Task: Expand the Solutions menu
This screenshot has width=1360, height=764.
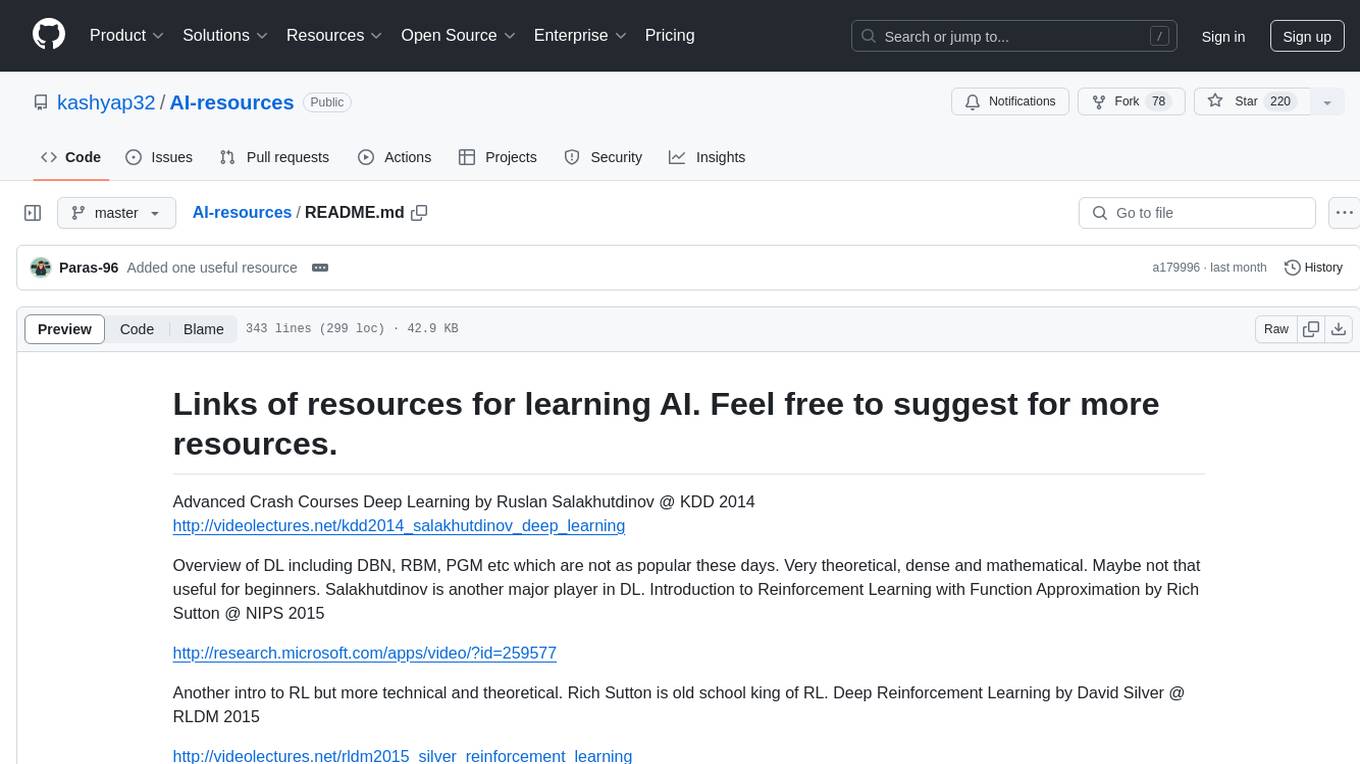Action: tap(225, 35)
